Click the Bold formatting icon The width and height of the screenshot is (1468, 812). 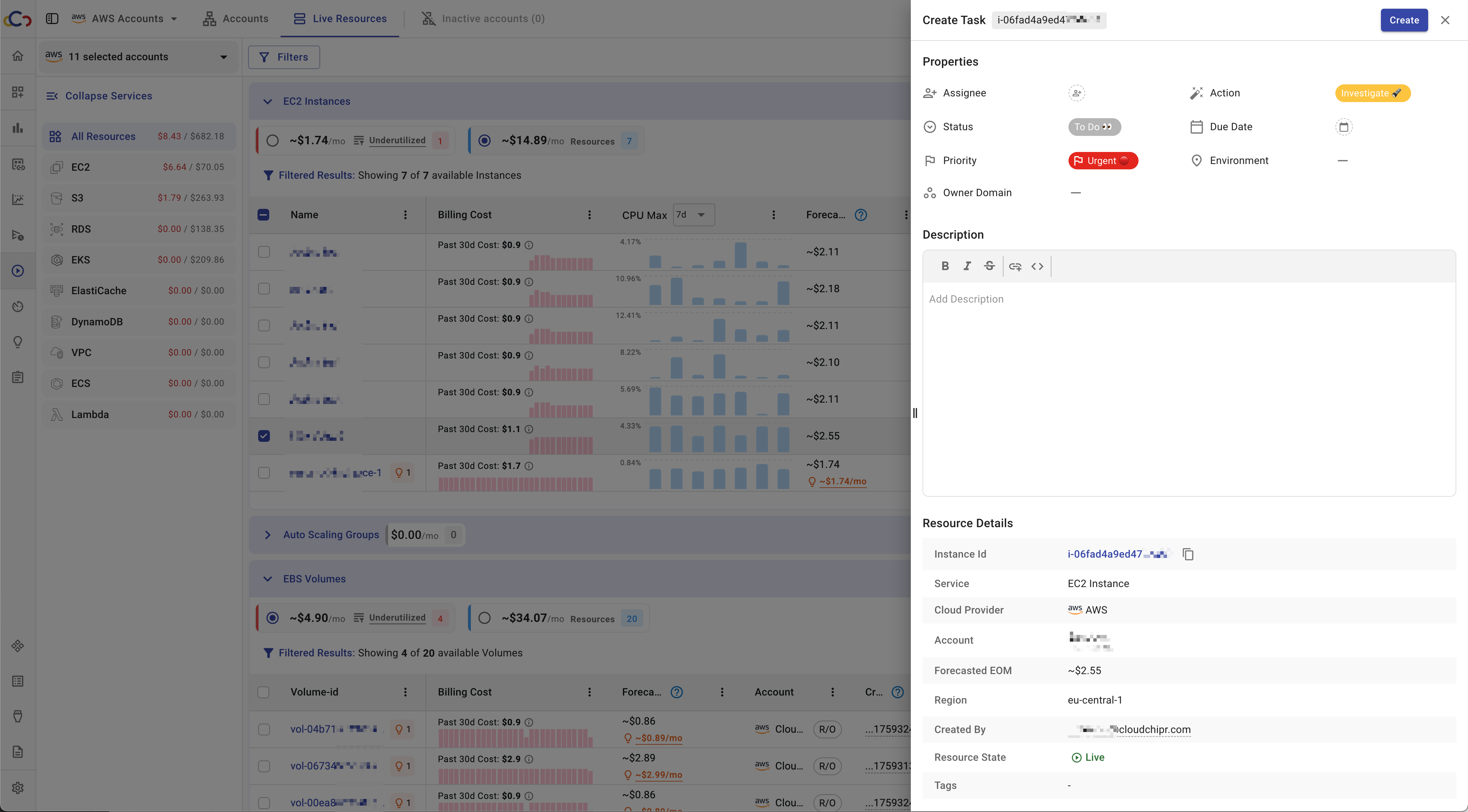tap(945, 266)
